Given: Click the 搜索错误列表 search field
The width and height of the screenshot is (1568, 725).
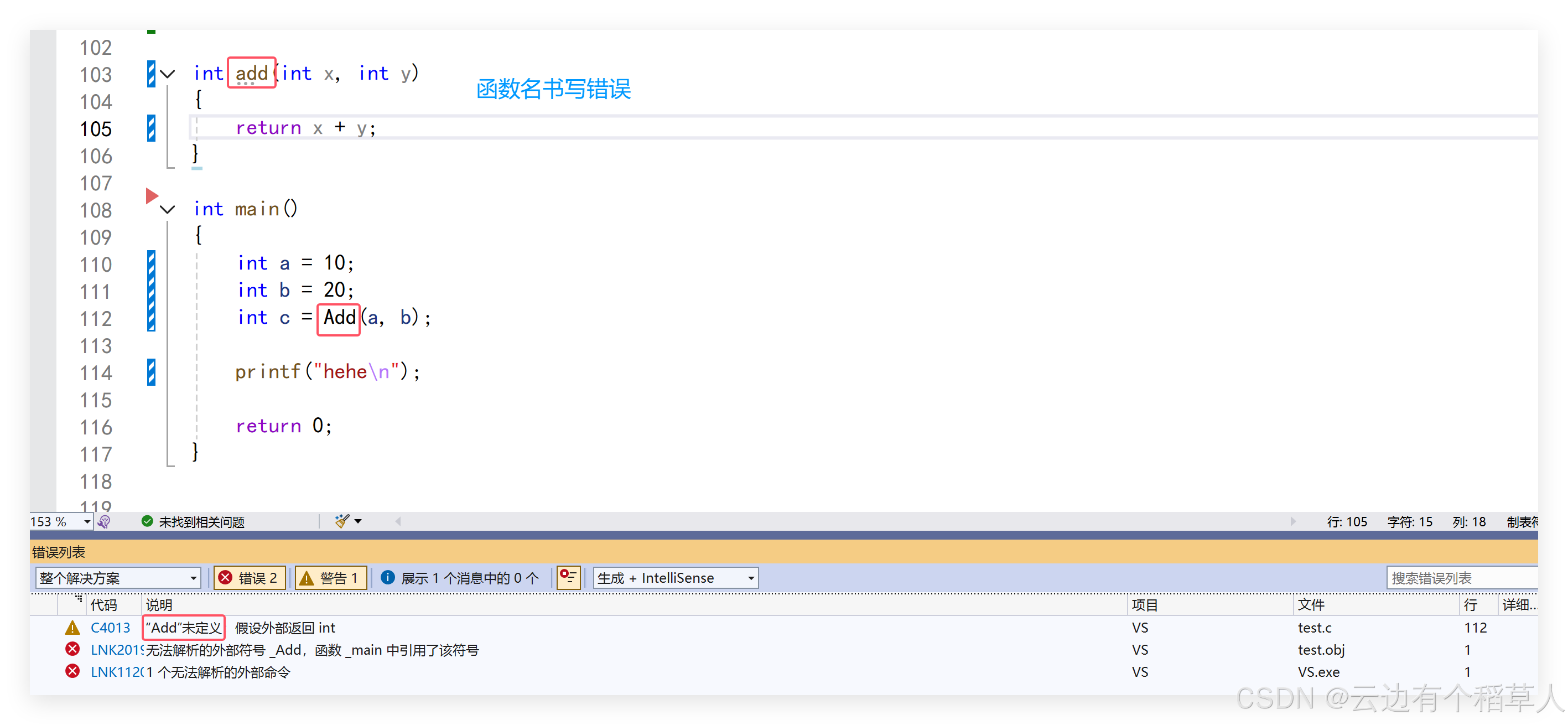Looking at the screenshot, I should (1461, 578).
